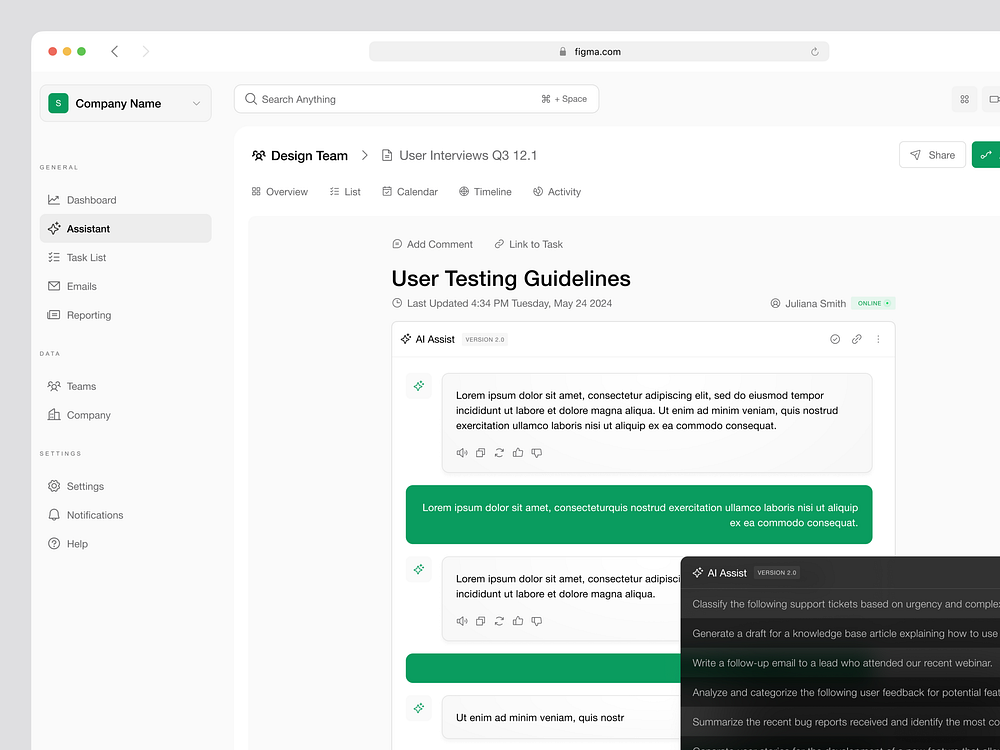Select the Link to Task option
Viewport: 1000px width, 750px height.
point(528,244)
